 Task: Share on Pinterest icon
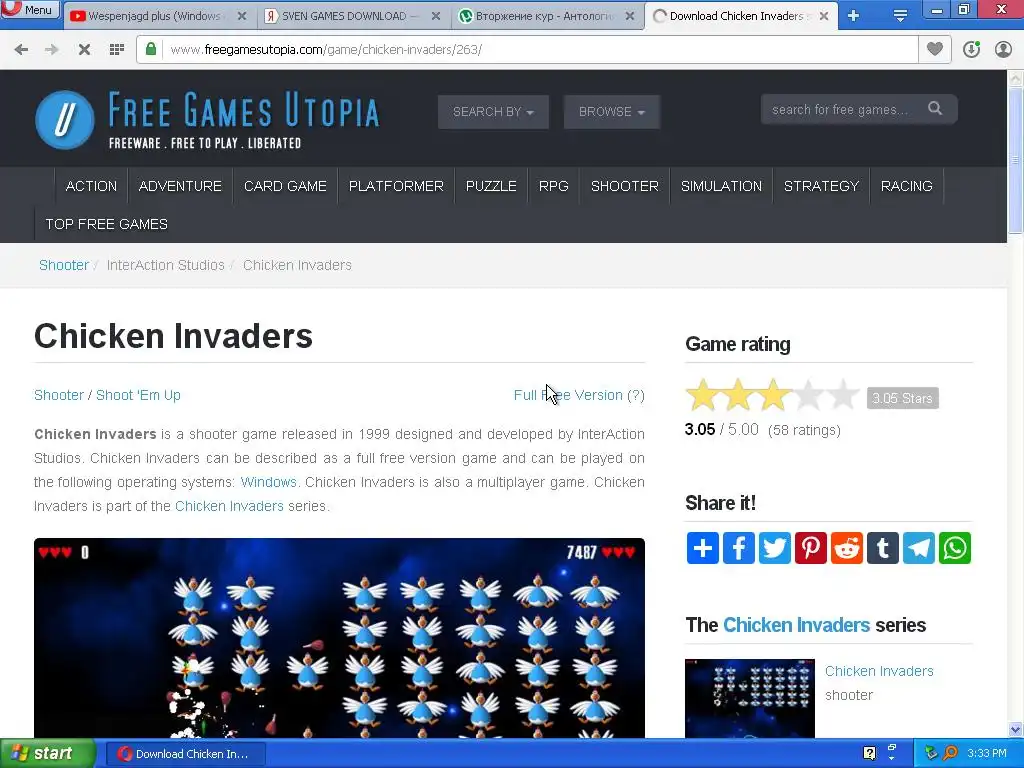pyautogui.click(x=810, y=548)
